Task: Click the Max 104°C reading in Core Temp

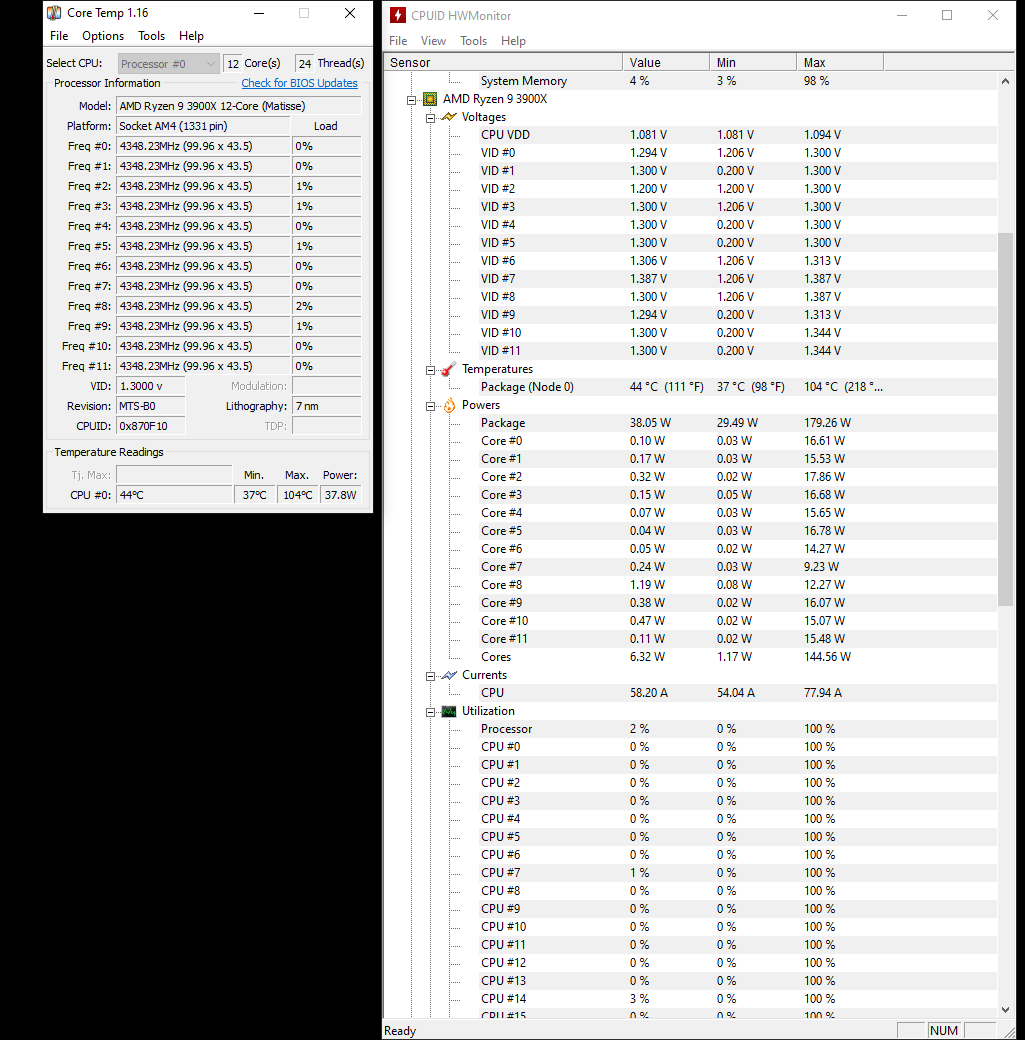Action: [298, 495]
